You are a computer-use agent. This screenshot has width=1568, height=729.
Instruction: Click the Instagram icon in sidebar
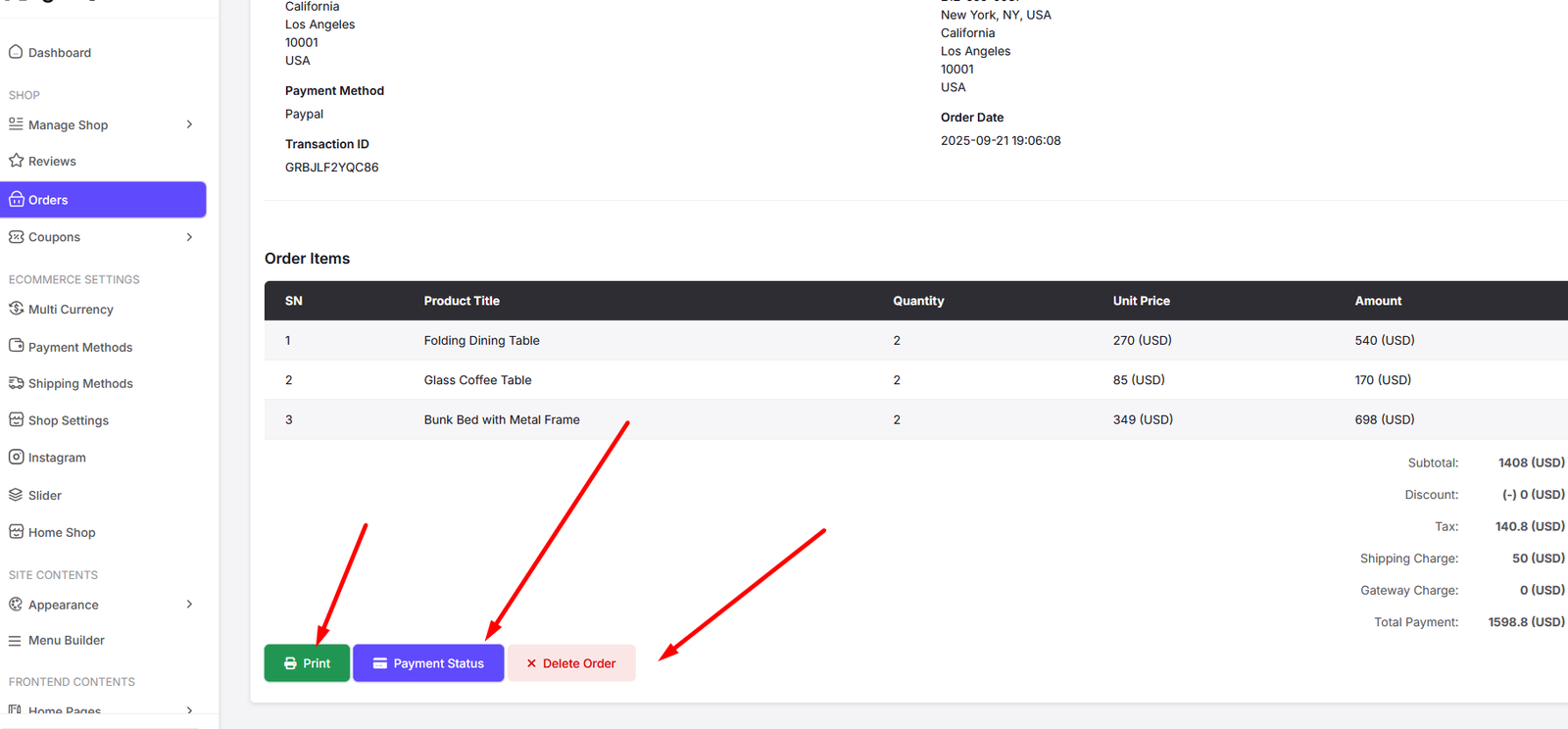click(x=16, y=457)
